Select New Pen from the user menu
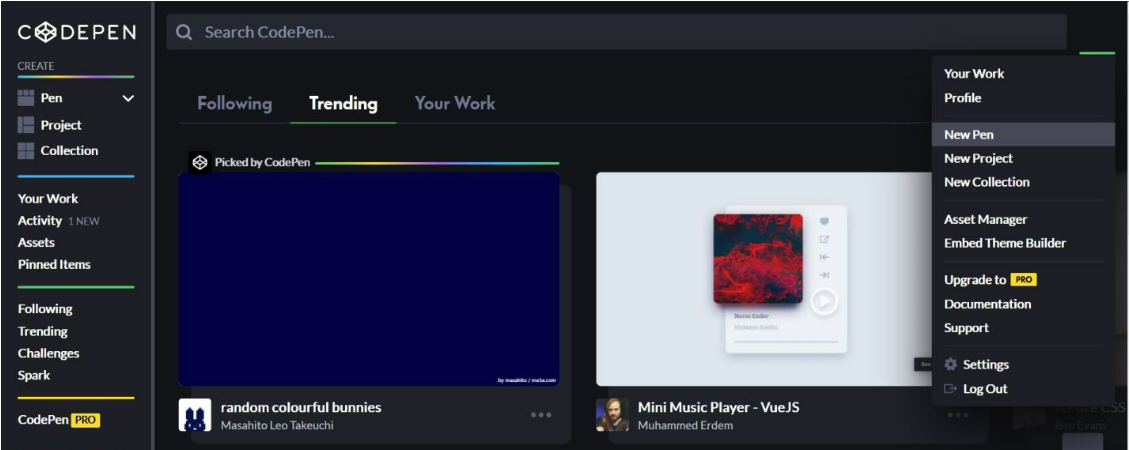Image resolution: width=1129 pixels, height=450 pixels. [x=969, y=135]
